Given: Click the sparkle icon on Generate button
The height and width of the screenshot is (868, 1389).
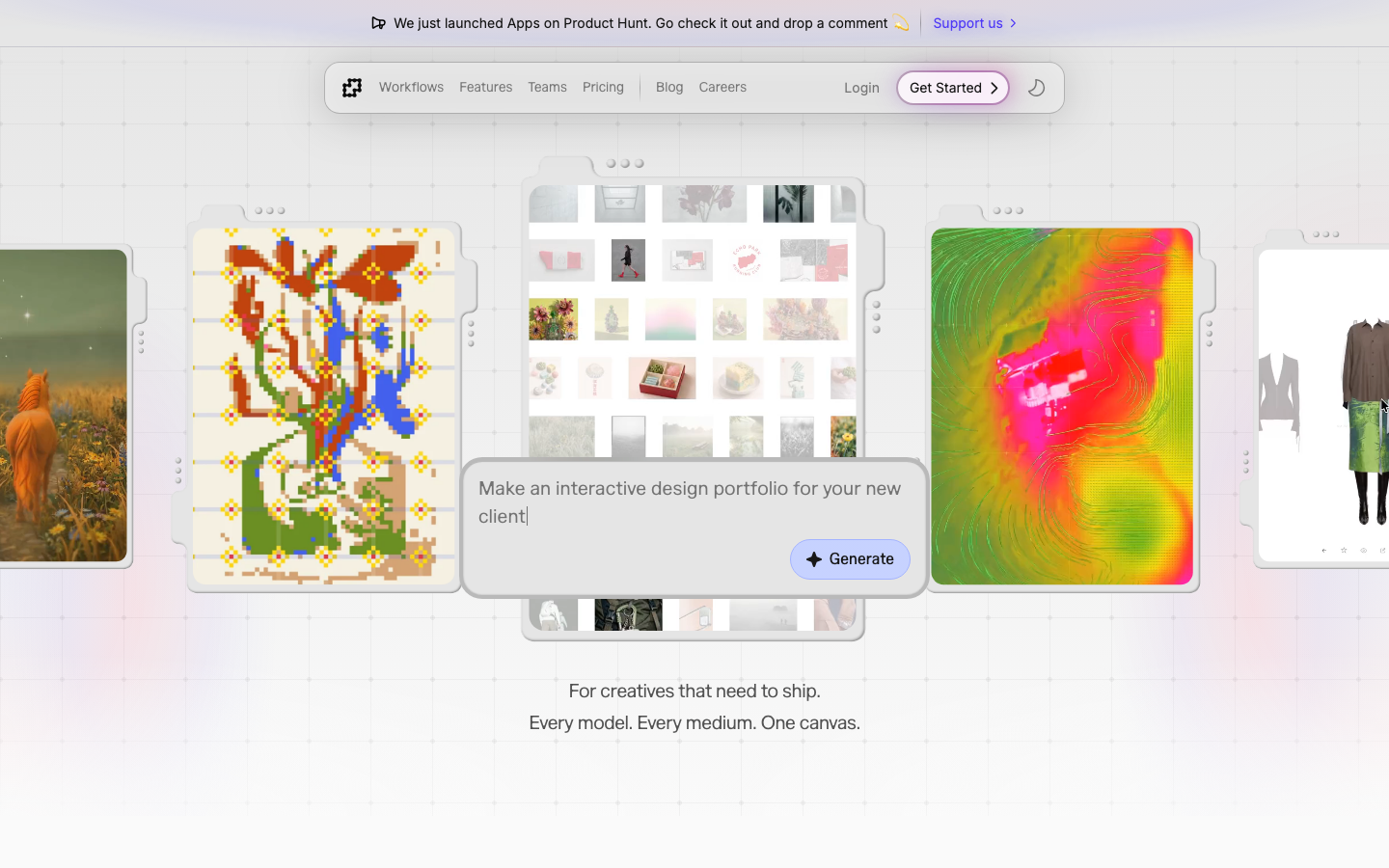Looking at the screenshot, I should click(814, 559).
